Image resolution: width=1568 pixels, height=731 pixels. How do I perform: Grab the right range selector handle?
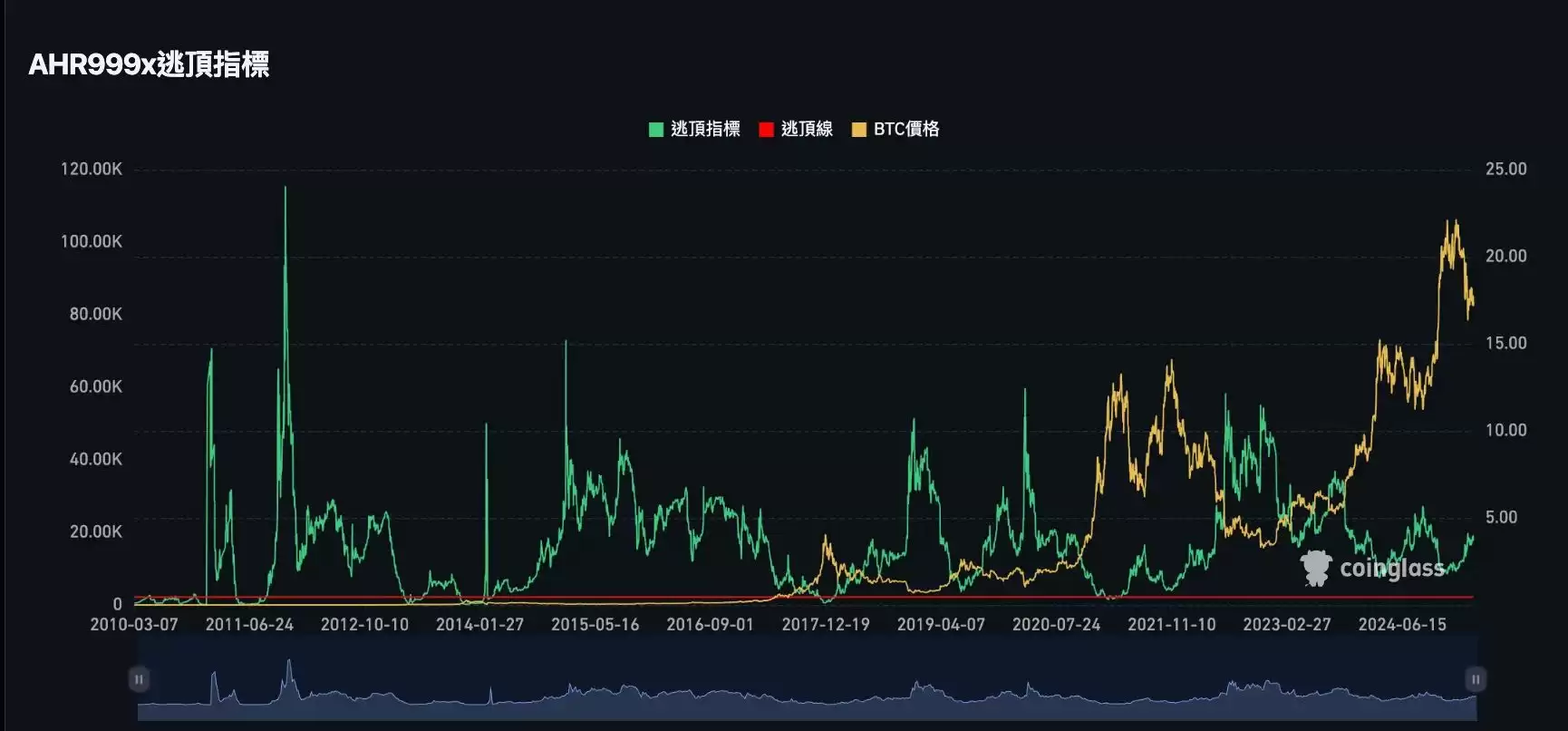click(1475, 679)
